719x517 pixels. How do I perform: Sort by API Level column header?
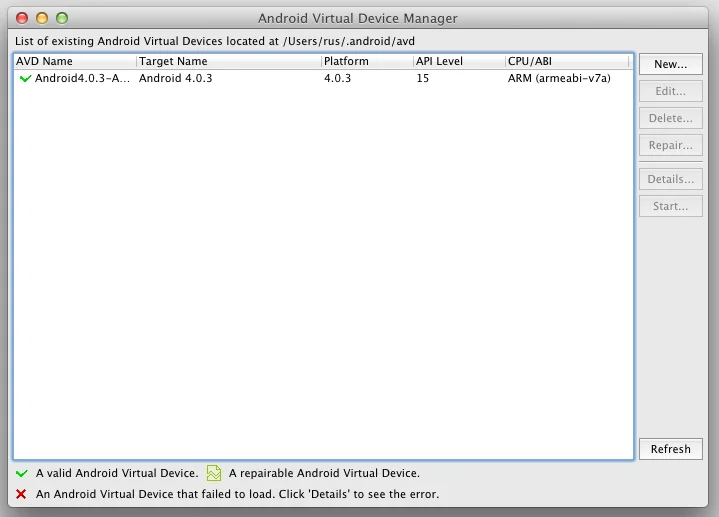point(458,61)
